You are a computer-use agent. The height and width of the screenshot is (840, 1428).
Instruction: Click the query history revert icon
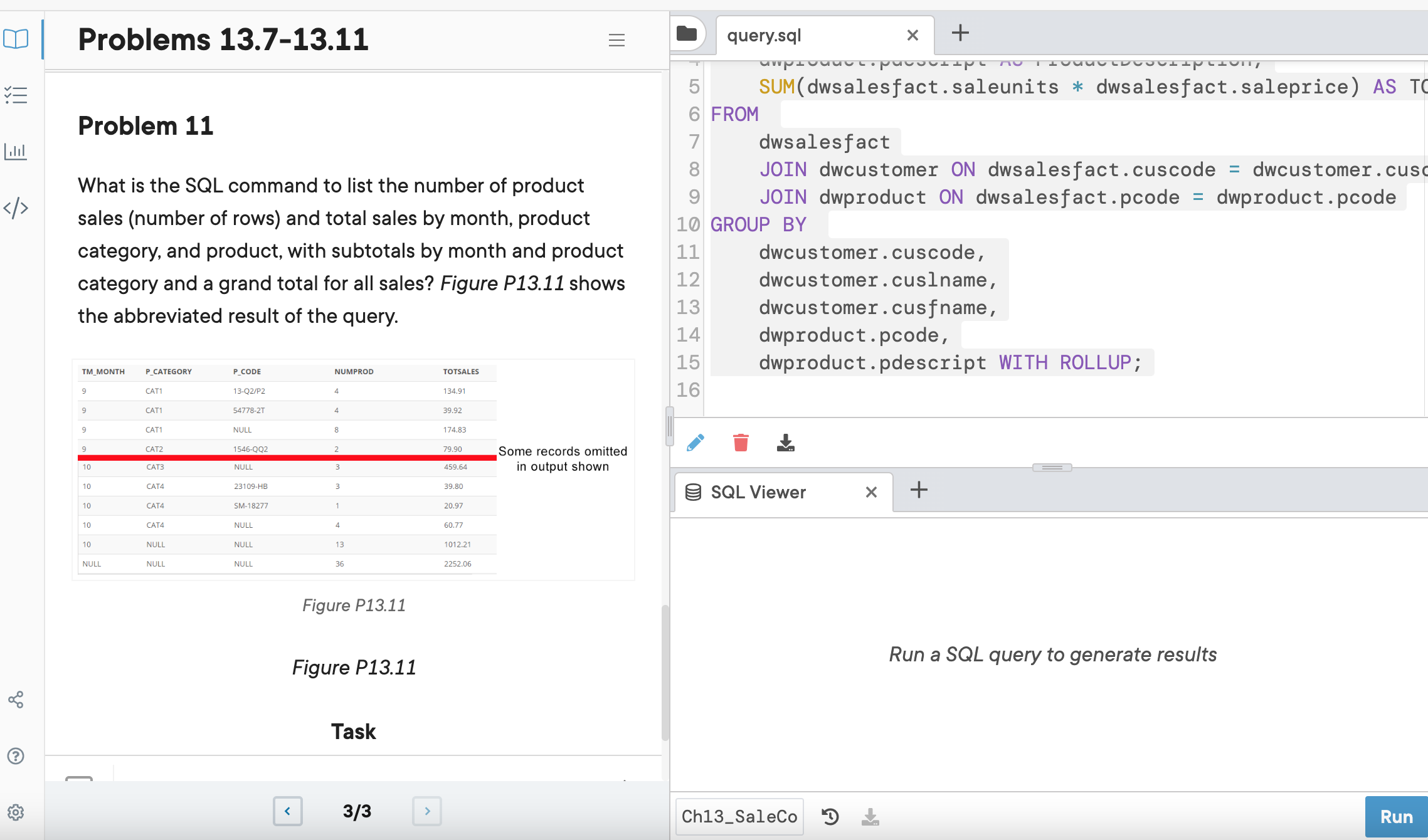[x=830, y=816]
